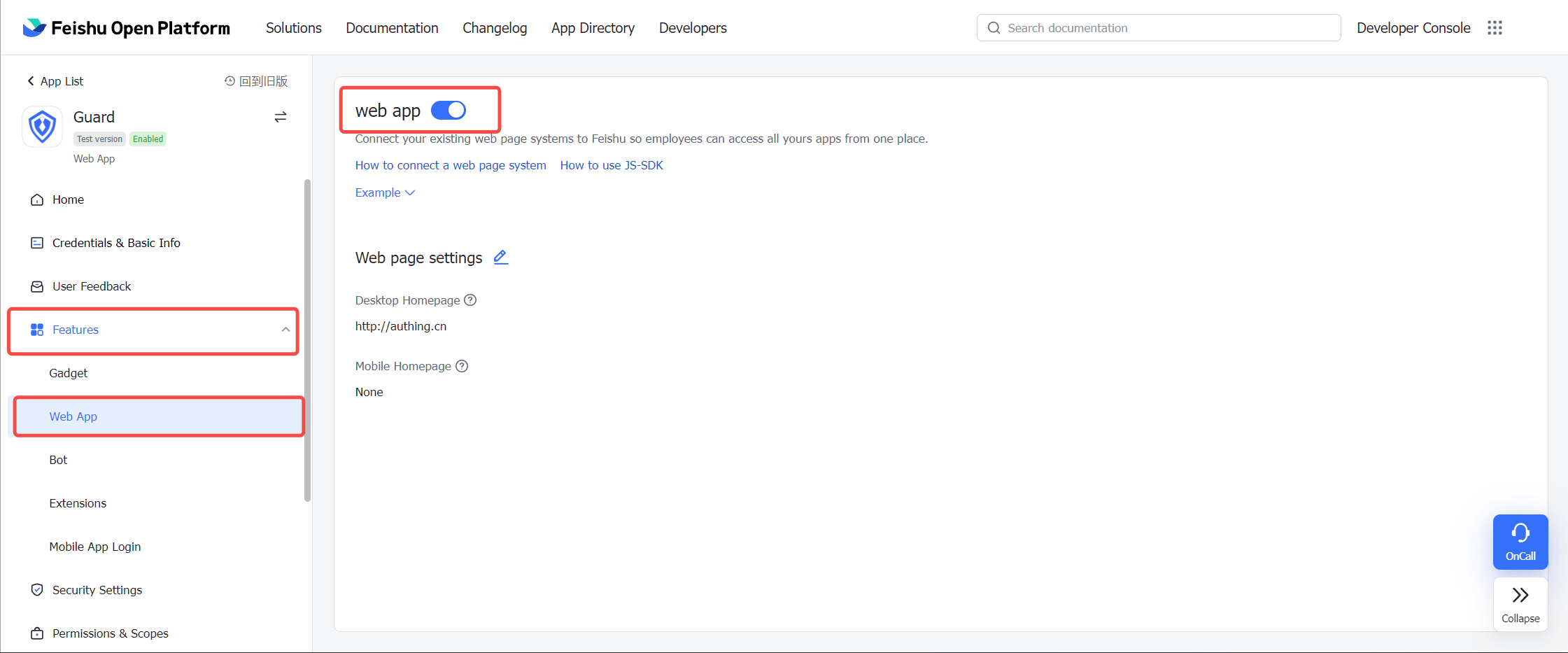Screen dimensions: 1568x653
Task: Collapse the Features section in sidebar
Action: [285, 330]
